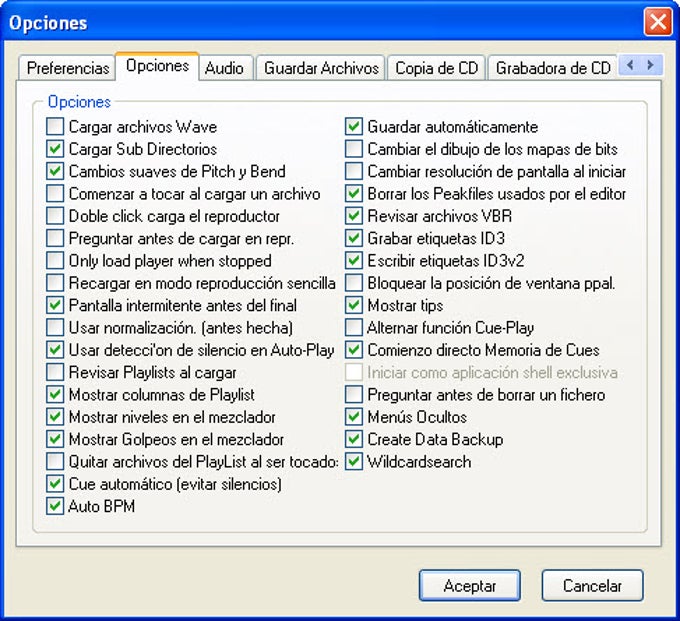680x621 pixels.
Task: Uncheck Mostrar columnas de Playlist
Action: coord(55,395)
